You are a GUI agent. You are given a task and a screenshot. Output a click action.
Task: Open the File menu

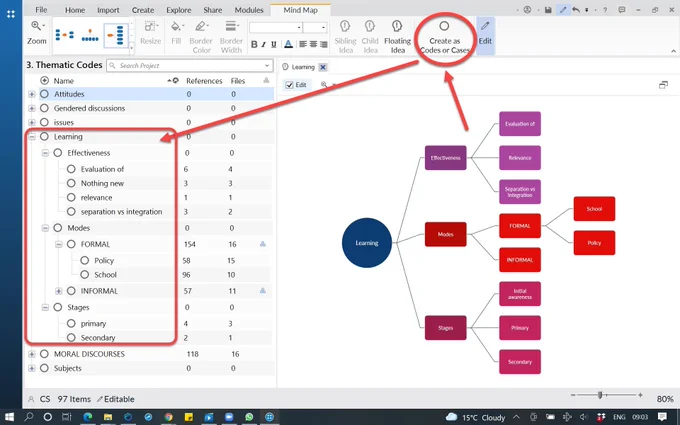[x=41, y=10]
